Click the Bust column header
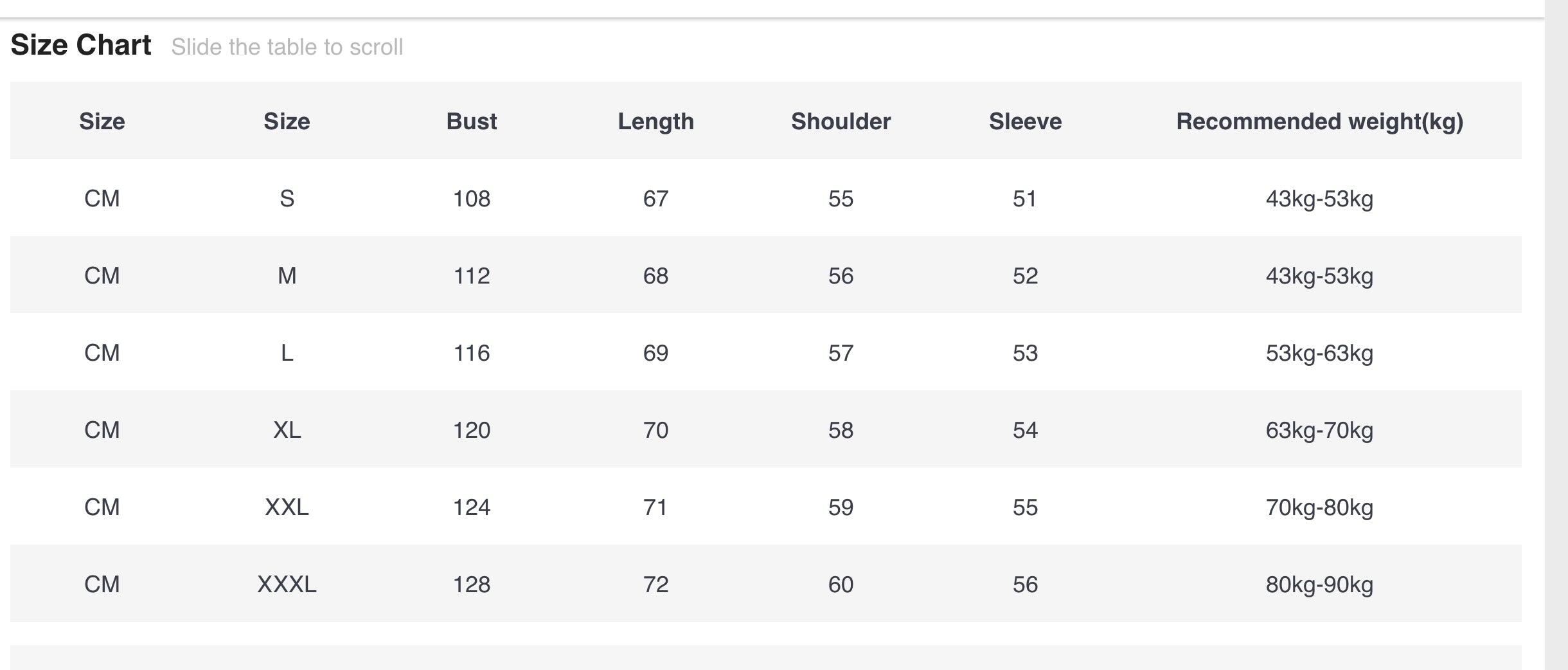1568x670 pixels. (x=471, y=122)
